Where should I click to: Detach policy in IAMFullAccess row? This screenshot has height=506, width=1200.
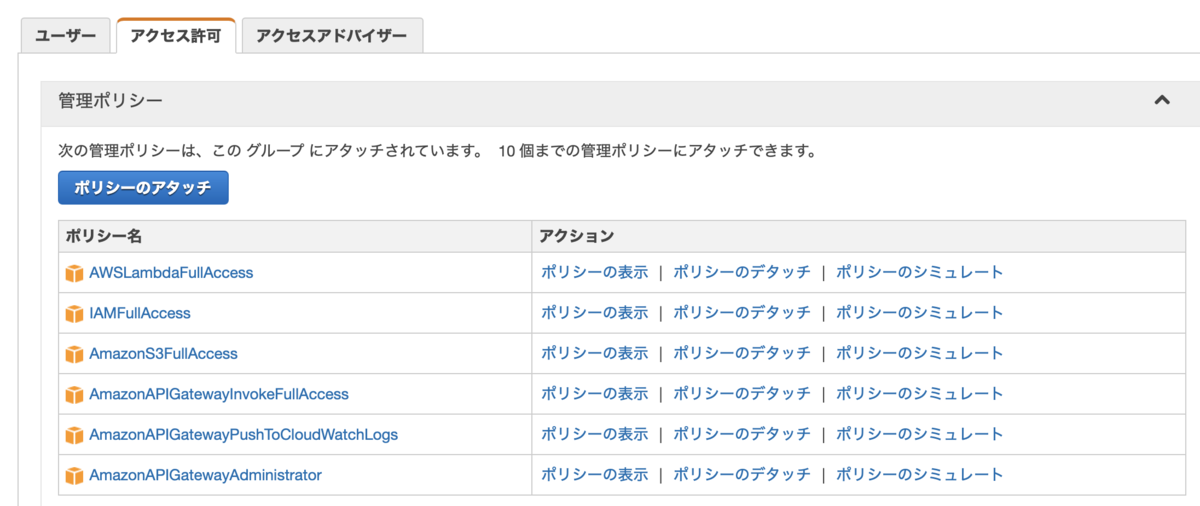point(741,313)
